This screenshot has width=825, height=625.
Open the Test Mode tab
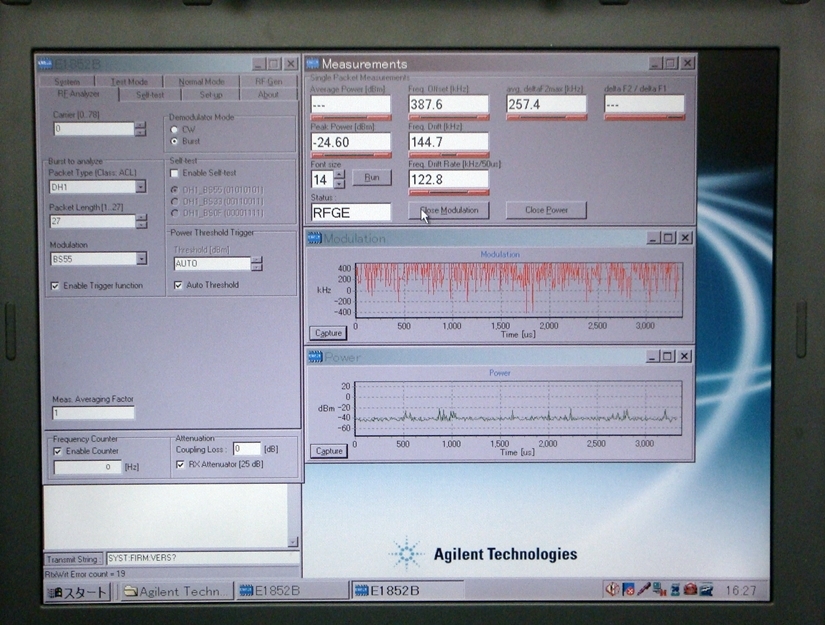click(x=129, y=82)
